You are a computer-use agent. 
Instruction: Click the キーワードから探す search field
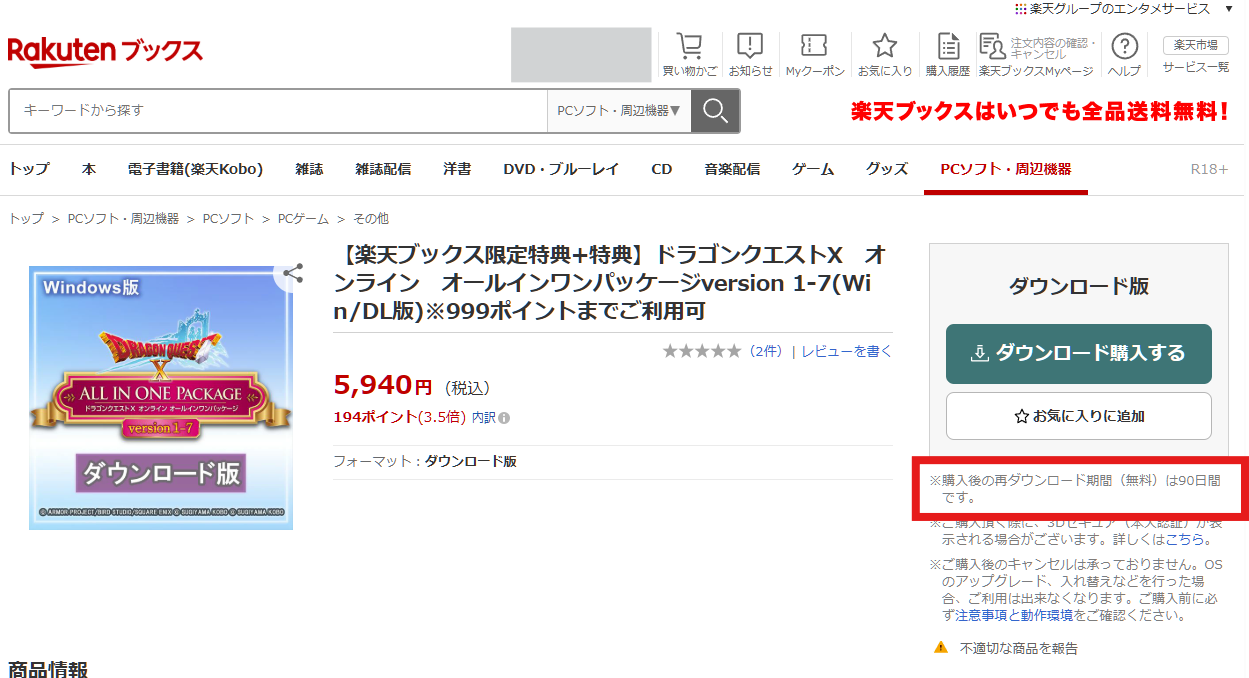click(278, 111)
